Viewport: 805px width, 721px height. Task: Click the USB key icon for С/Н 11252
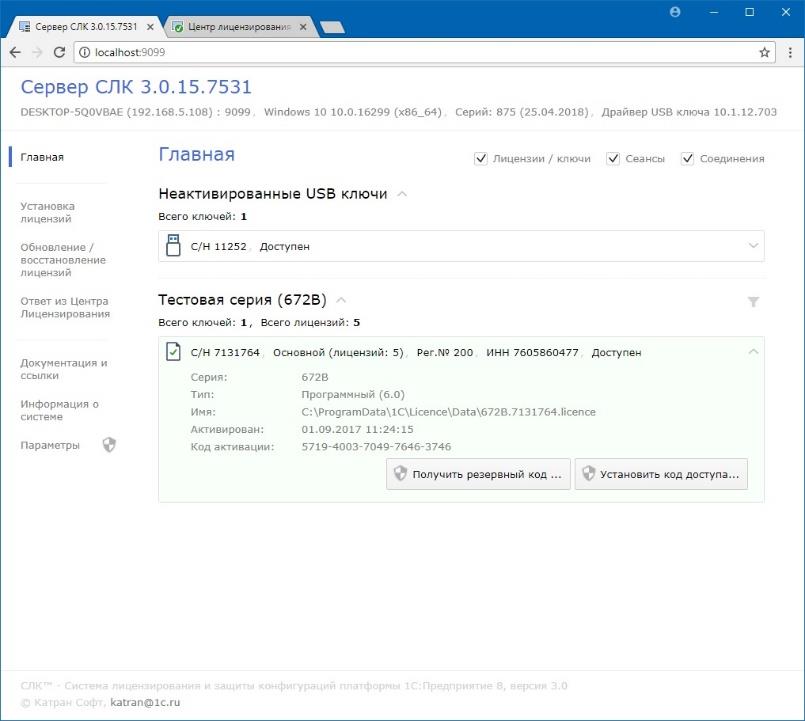pyautogui.click(x=174, y=245)
